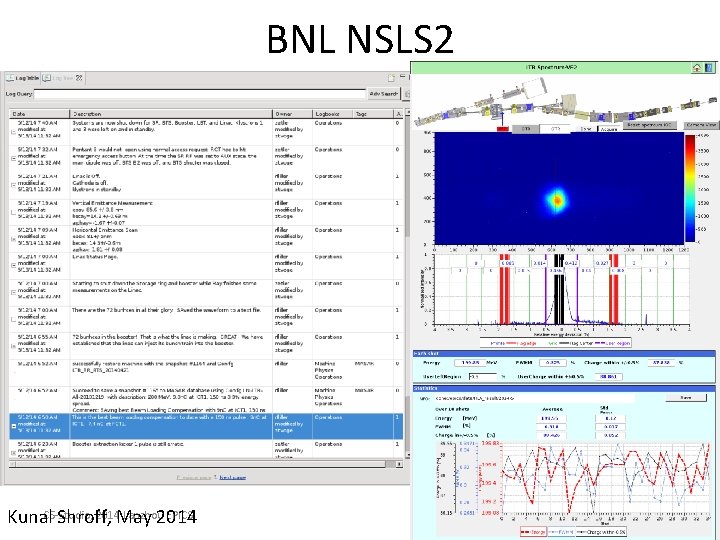Go to Previous page link
The image size is (720, 540).
tap(194, 478)
